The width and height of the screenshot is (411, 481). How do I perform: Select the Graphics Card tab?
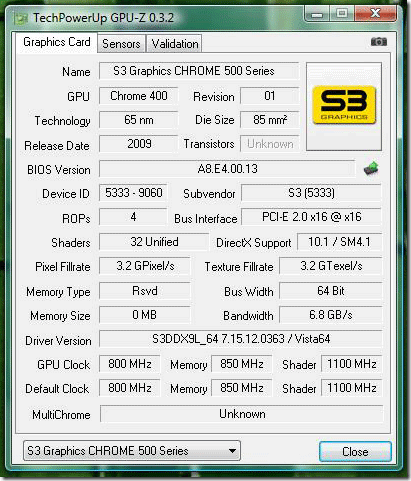[57, 42]
